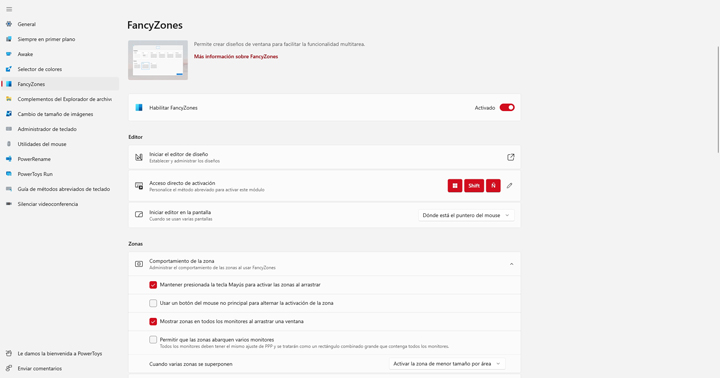The height and width of the screenshot is (378, 720).
Task: Open Más información sobre FancyZones link
Action: (236, 56)
